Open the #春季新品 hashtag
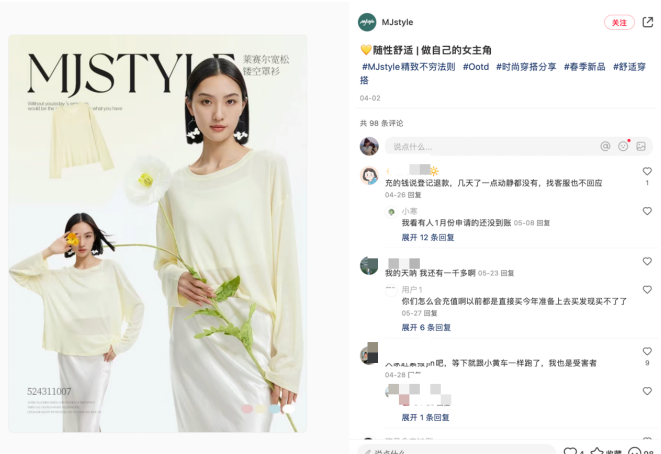Screen dimensions: 661x454 [584, 67]
